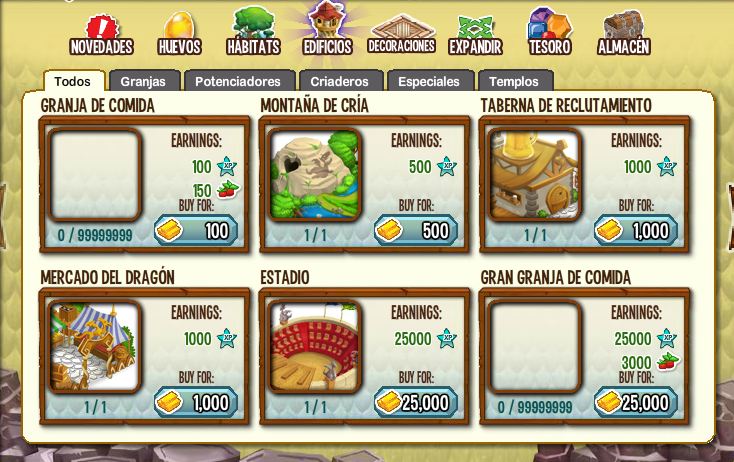Open the Novedades category icon
The height and width of the screenshot is (462, 734).
[x=102, y=35]
